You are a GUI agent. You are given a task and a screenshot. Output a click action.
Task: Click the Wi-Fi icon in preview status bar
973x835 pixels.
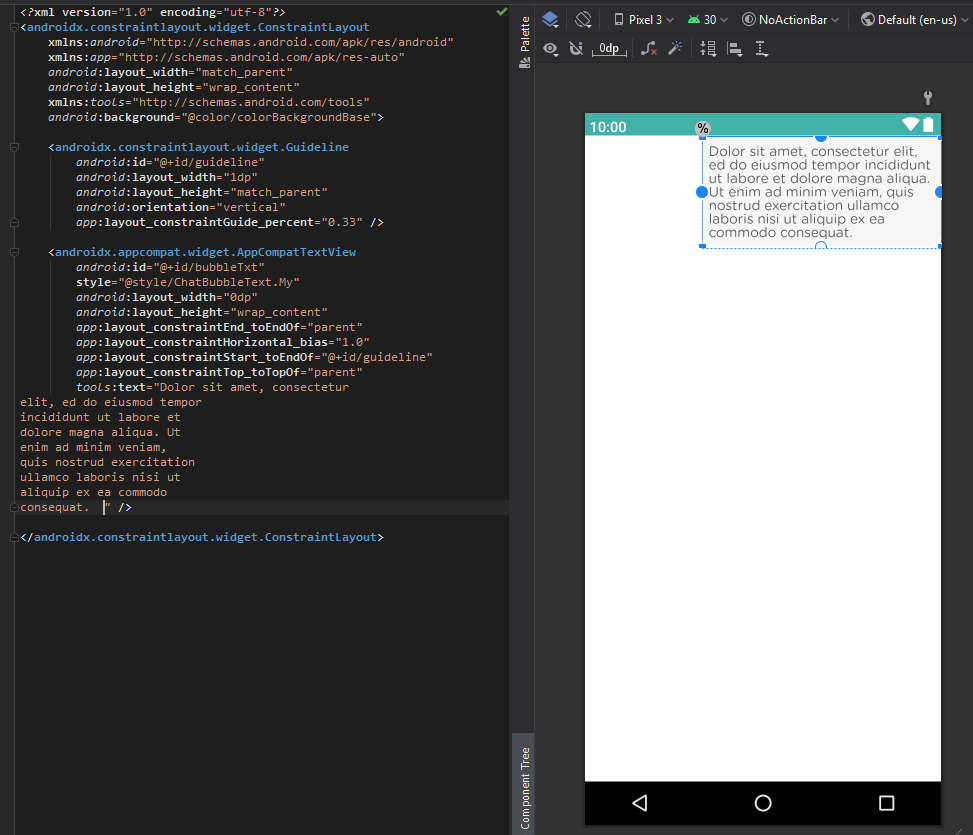click(910, 124)
